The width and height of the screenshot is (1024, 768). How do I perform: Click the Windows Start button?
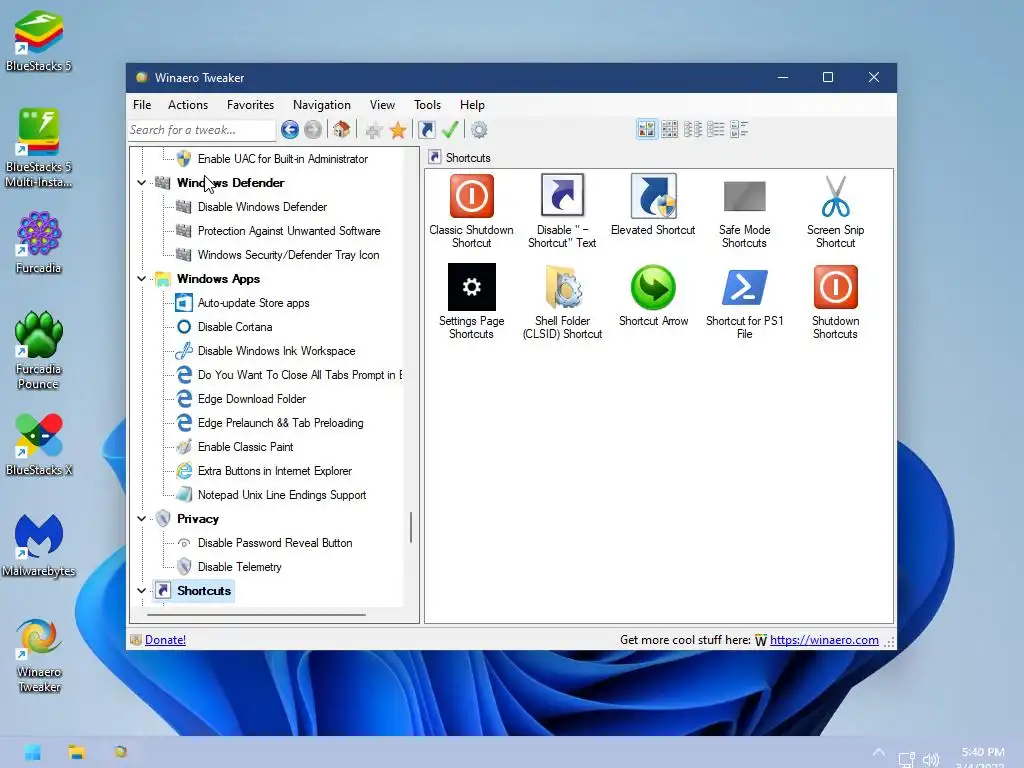(x=32, y=752)
